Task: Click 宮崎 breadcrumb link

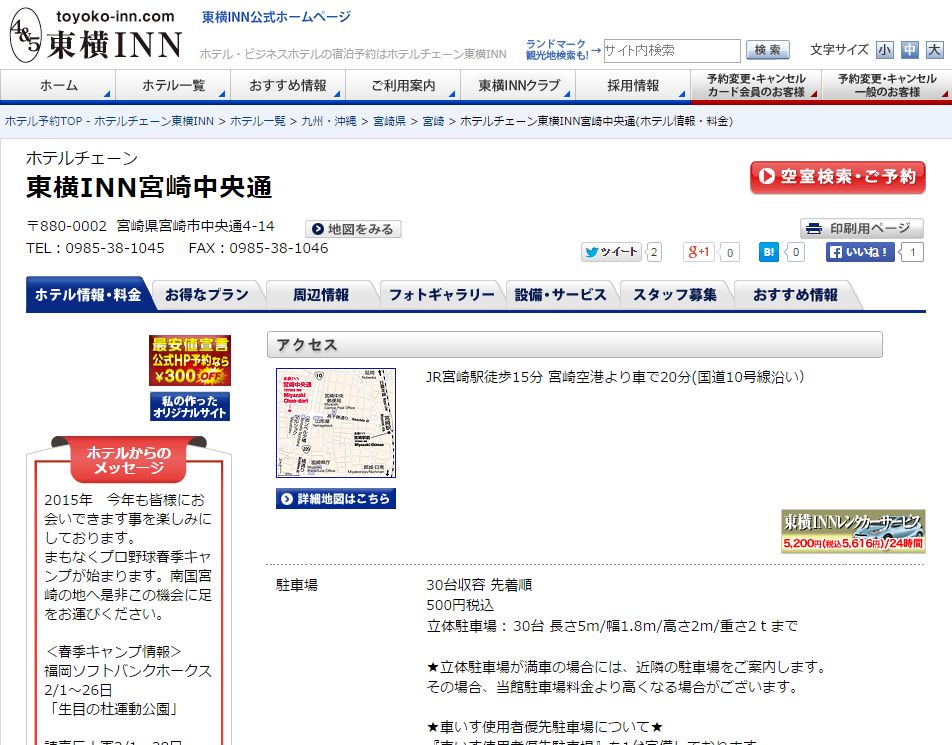Action: pyautogui.click(x=434, y=121)
